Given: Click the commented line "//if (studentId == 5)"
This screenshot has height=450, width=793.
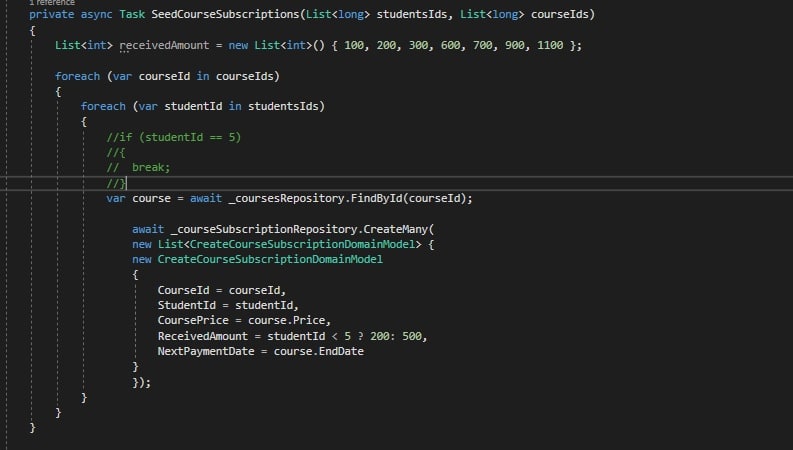Looking at the screenshot, I should pyautogui.click(x=173, y=137).
